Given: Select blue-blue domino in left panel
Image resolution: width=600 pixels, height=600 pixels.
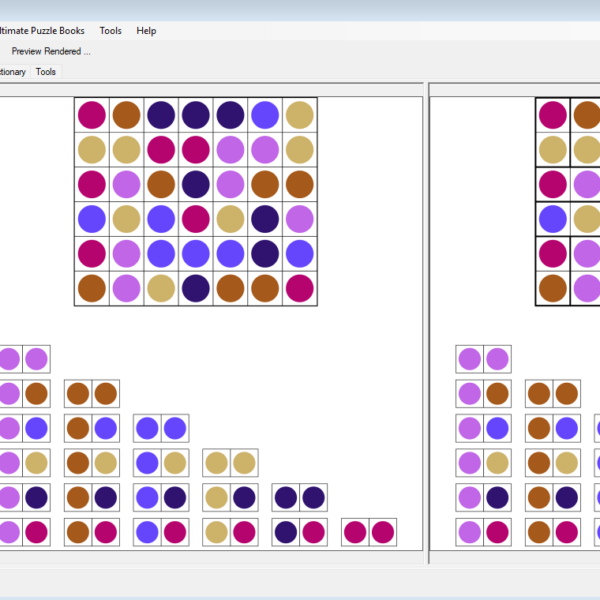Looking at the screenshot, I should pyautogui.click(x=161, y=429).
